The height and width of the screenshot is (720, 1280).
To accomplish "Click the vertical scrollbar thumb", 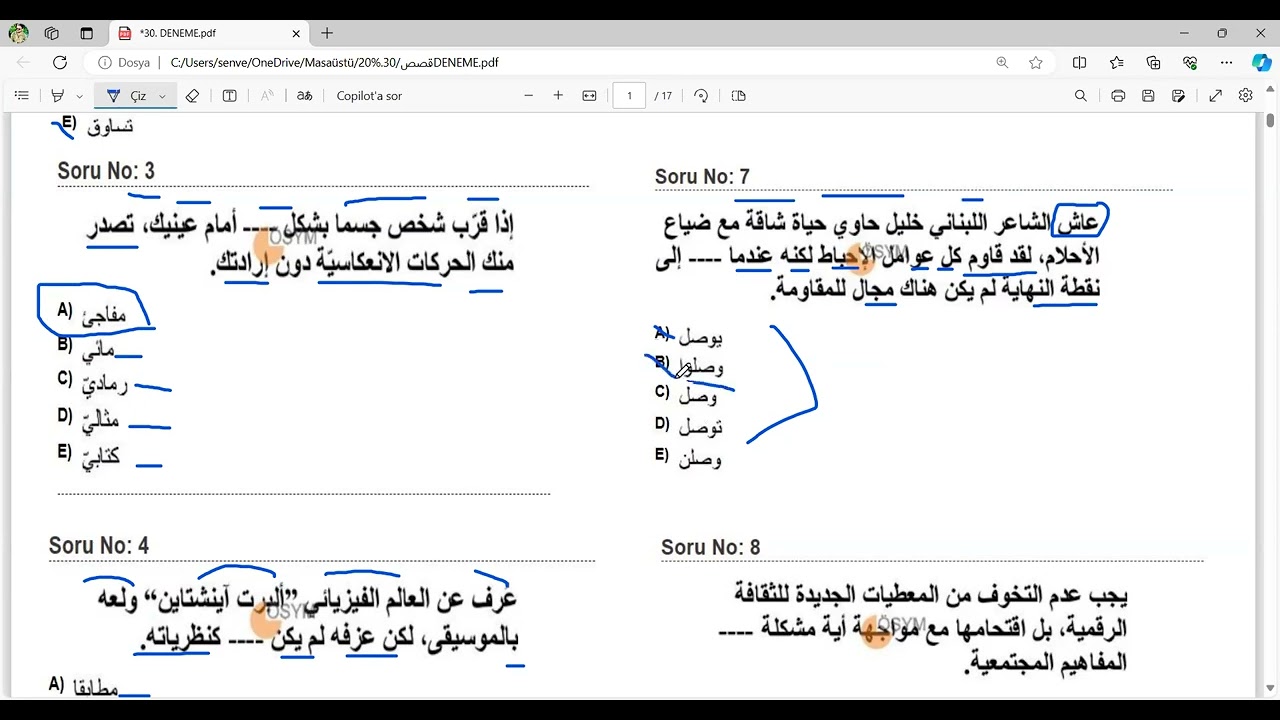I will point(1270,121).
